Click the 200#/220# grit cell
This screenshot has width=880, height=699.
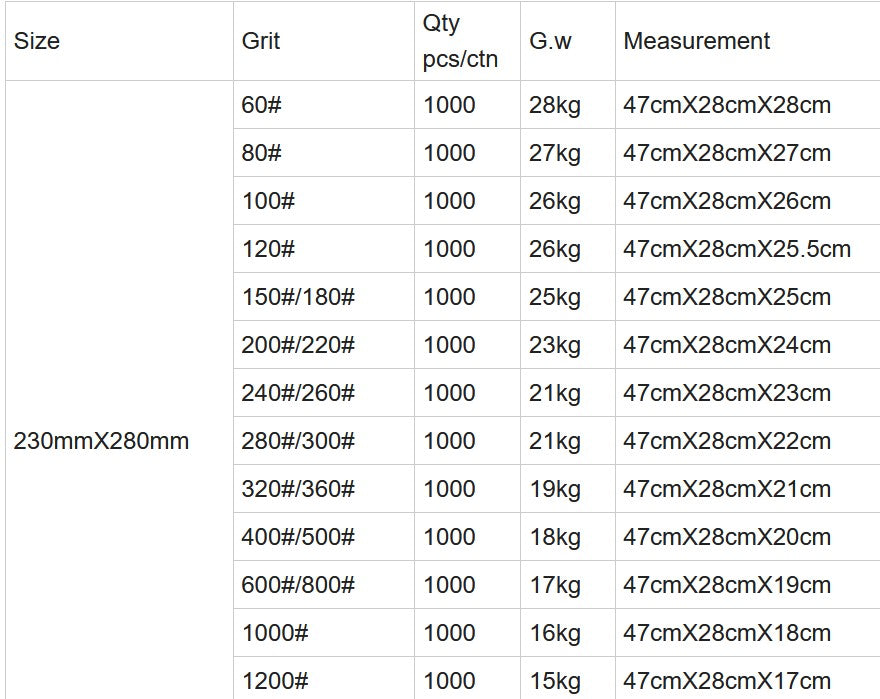(298, 345)
